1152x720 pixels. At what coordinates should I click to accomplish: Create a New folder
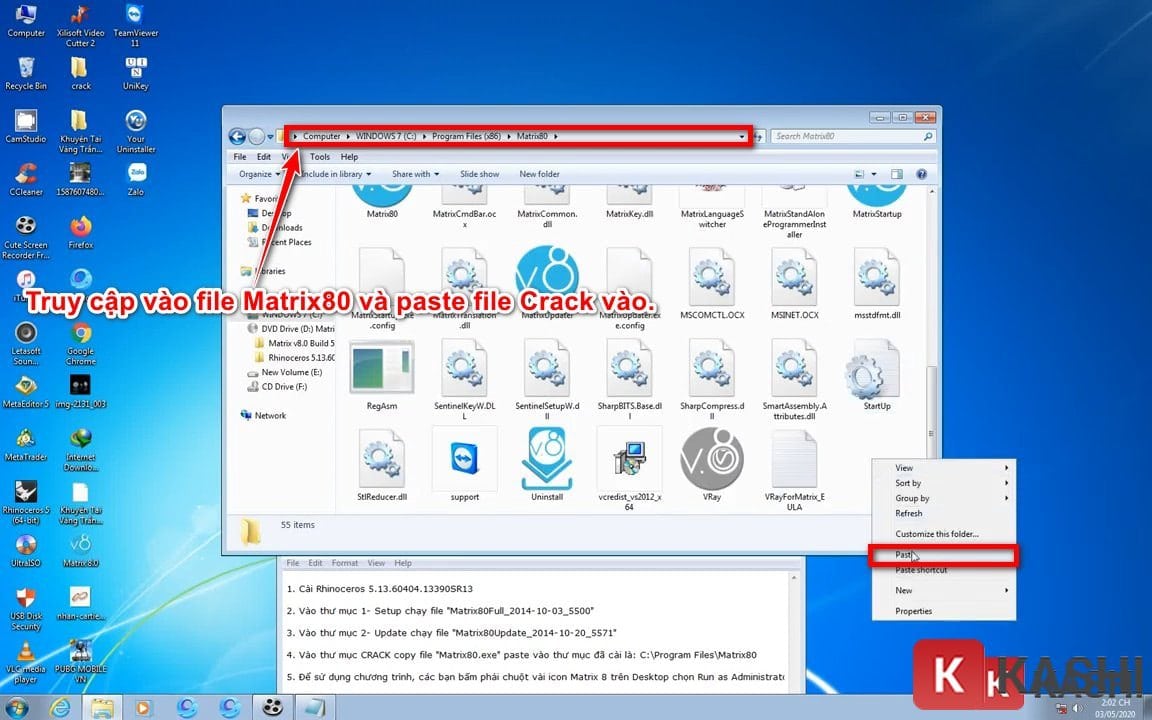tap(539, 173)
